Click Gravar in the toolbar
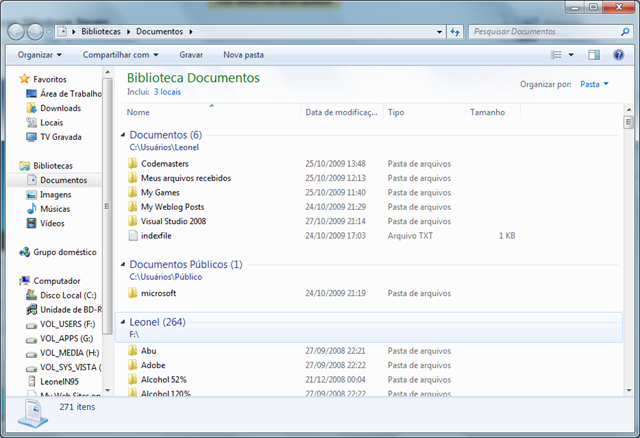The height and width of the screenshot is (438, 640). coord(191,55)
